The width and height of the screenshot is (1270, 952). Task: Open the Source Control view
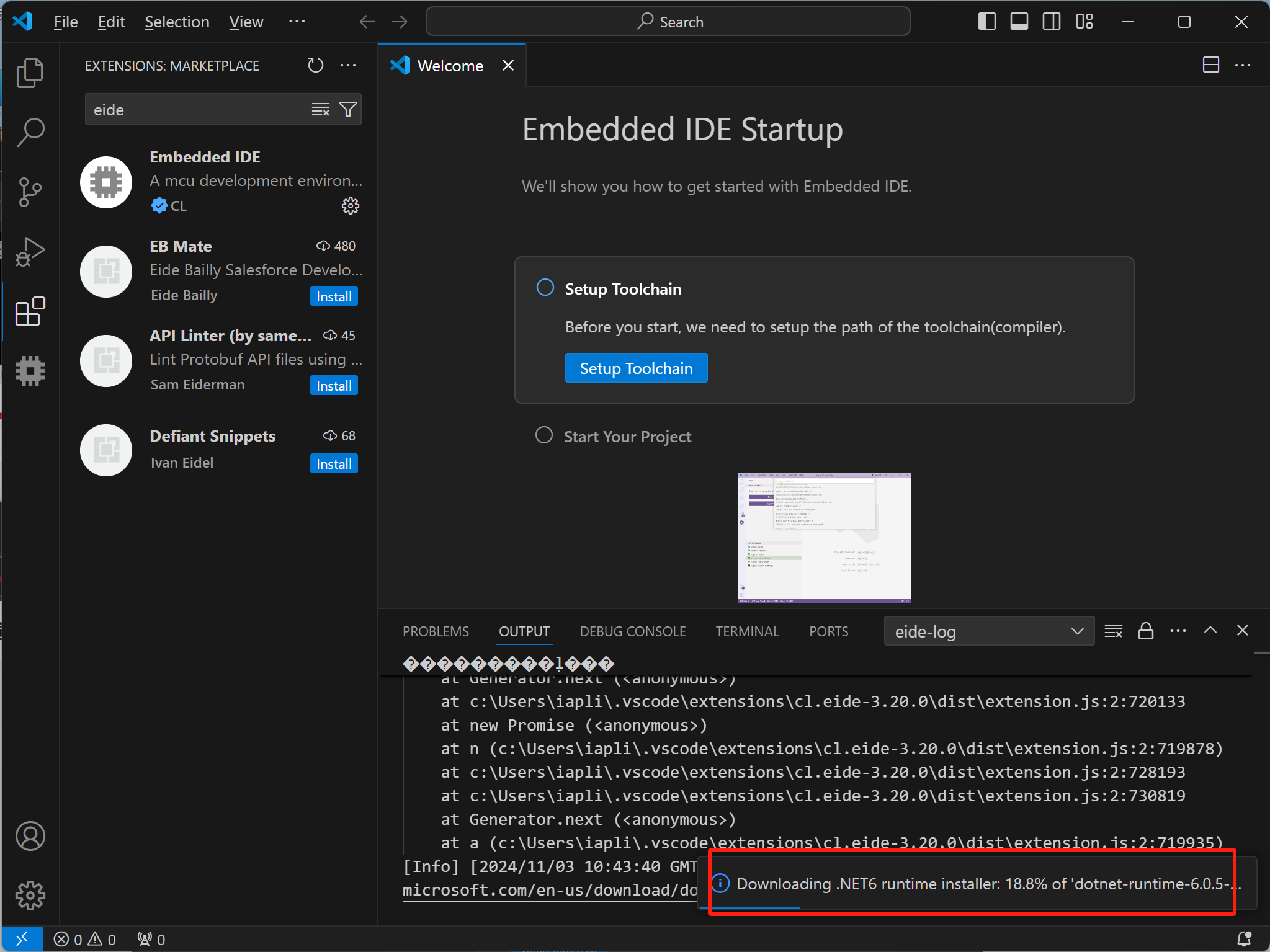pyautogui.click(x=30, y=192)
